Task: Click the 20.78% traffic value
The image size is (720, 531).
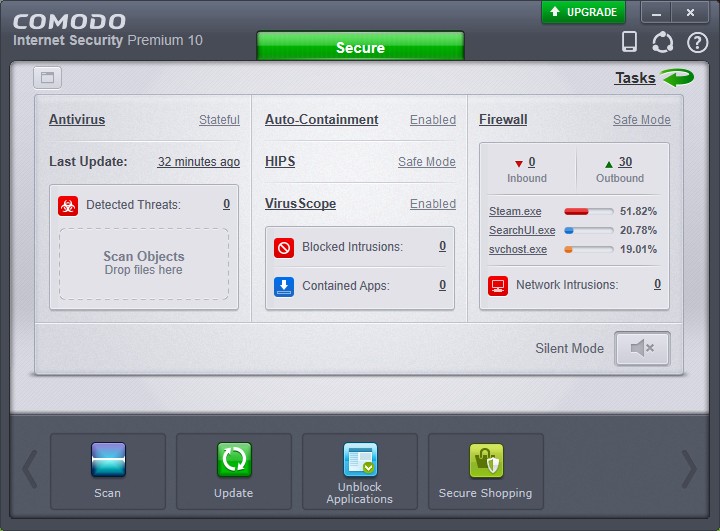Action: (x=638, y=230)
